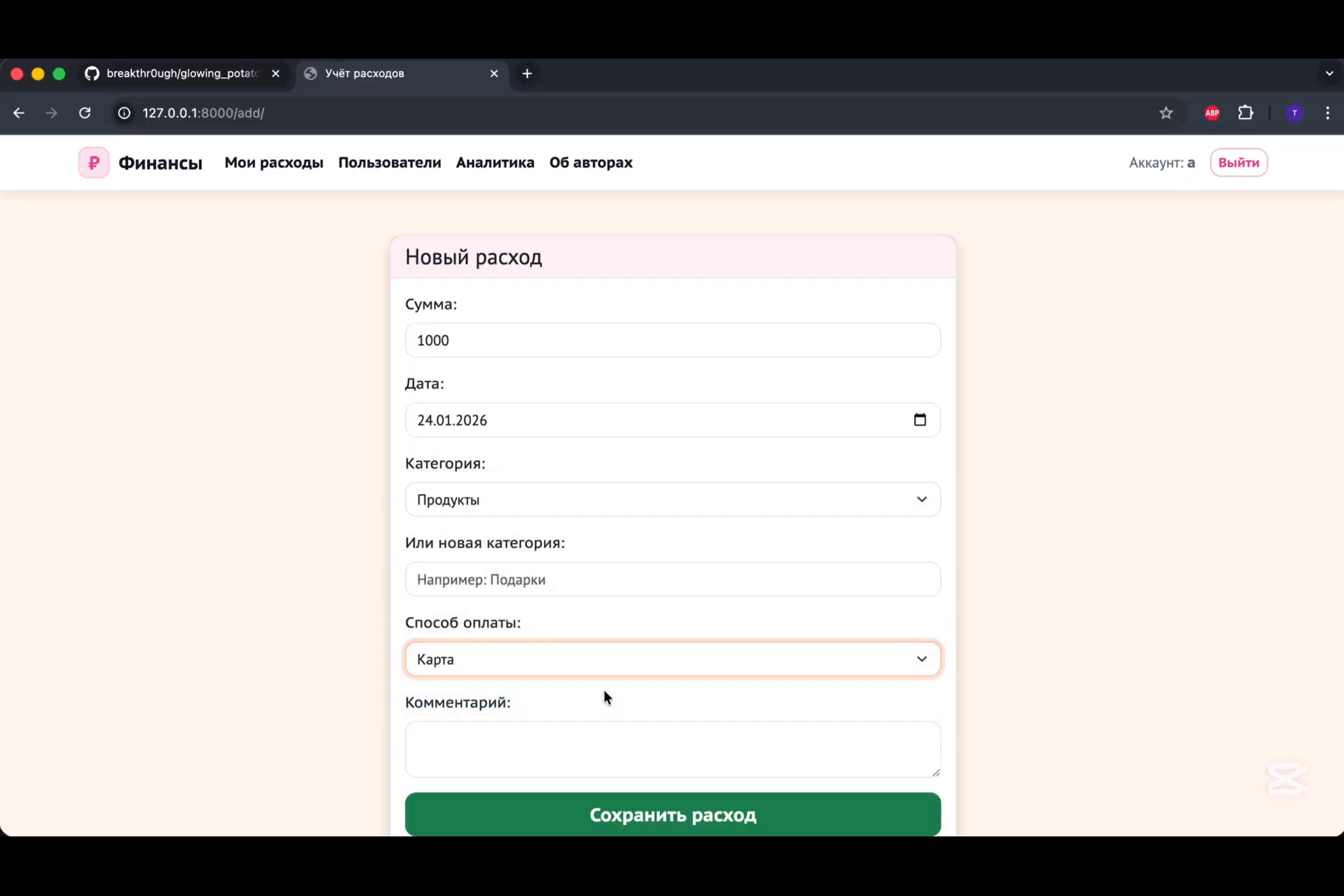The image size is (1344, 896).
Task: Expand the Способ оплаты dropdown
Action: (672, 659)
